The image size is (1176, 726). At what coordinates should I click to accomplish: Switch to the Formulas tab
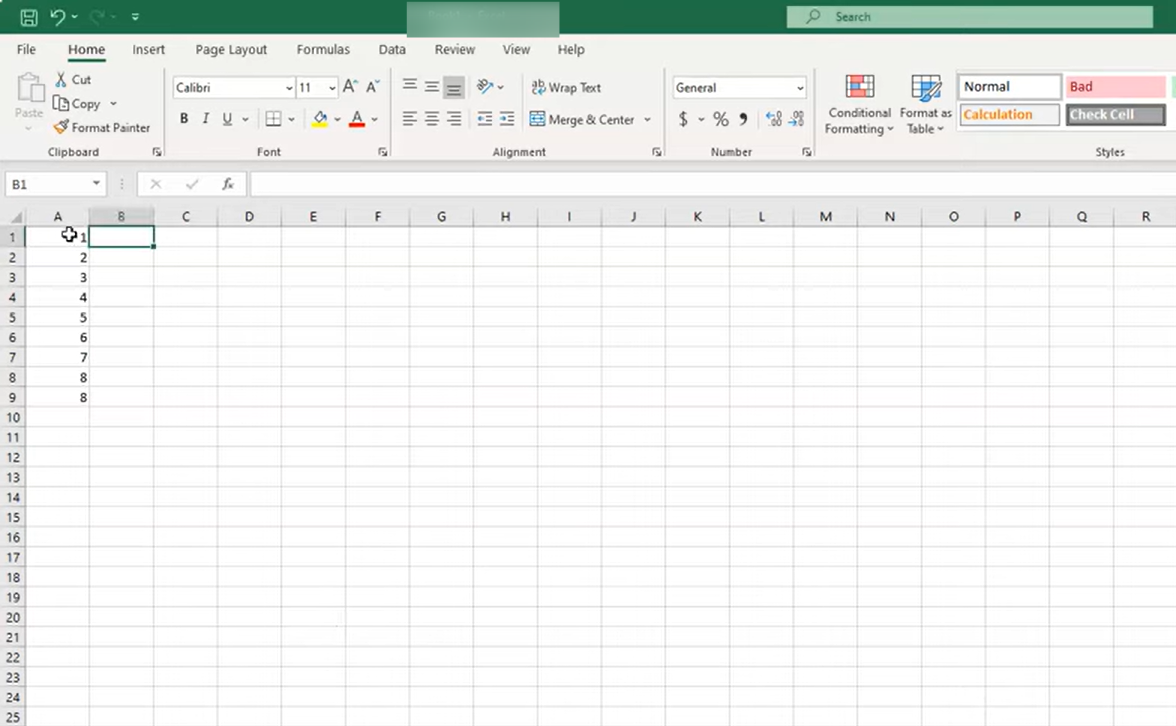click(323, 49)
